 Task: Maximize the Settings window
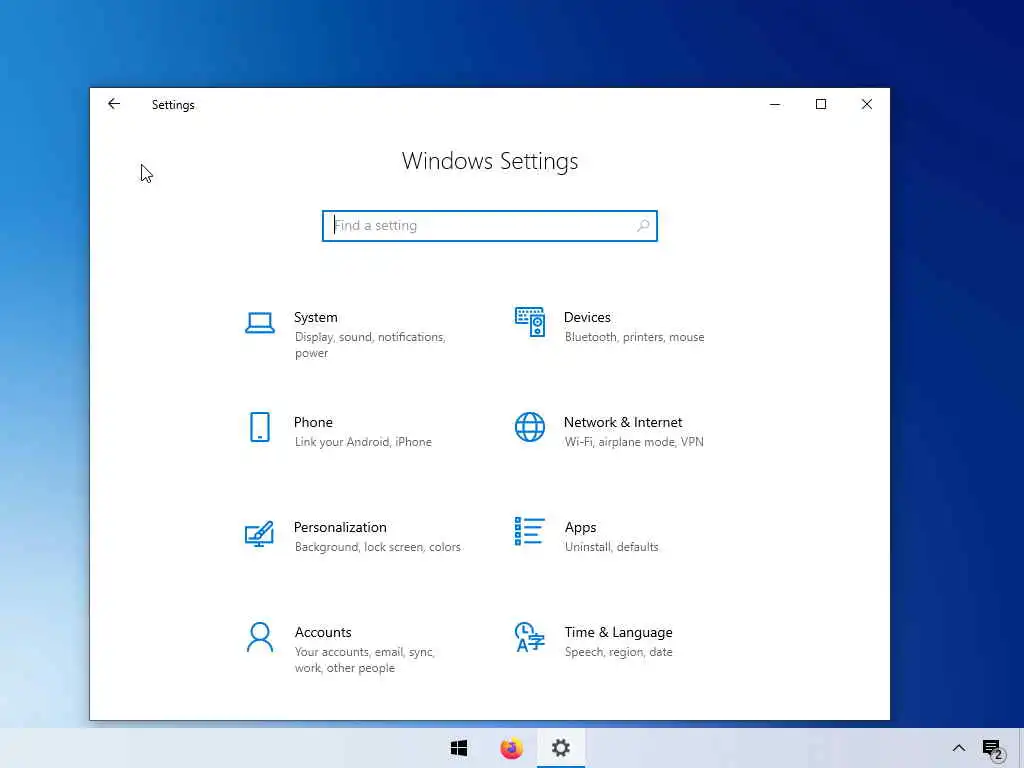click(x=821, y=104)
